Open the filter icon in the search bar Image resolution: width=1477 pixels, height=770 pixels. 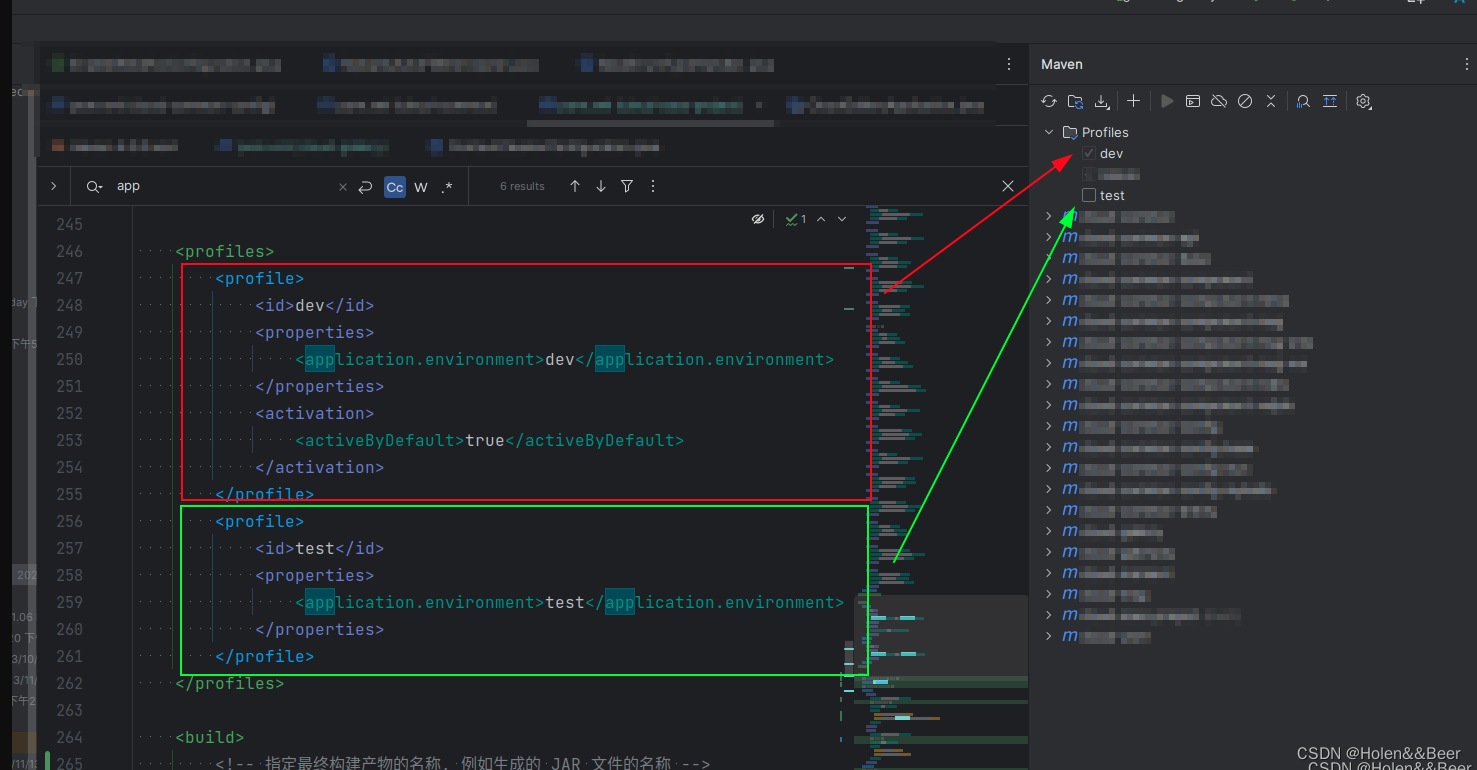pyautogui.click(x=626, y=186)
